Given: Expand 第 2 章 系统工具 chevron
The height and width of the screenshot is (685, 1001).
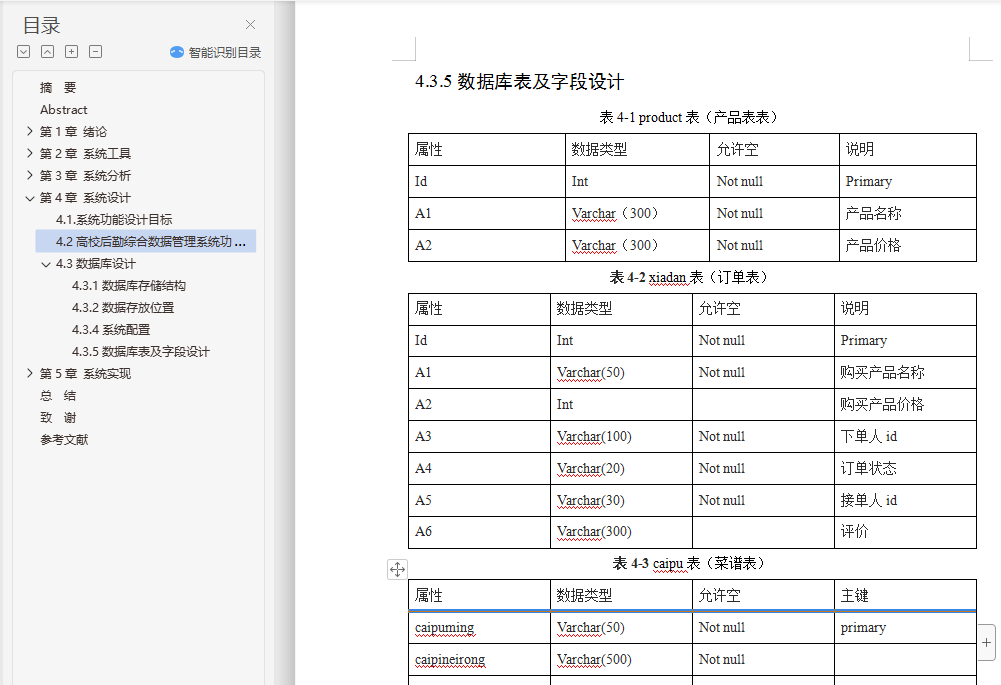Looking at the screenshot, I should (29, 153).
